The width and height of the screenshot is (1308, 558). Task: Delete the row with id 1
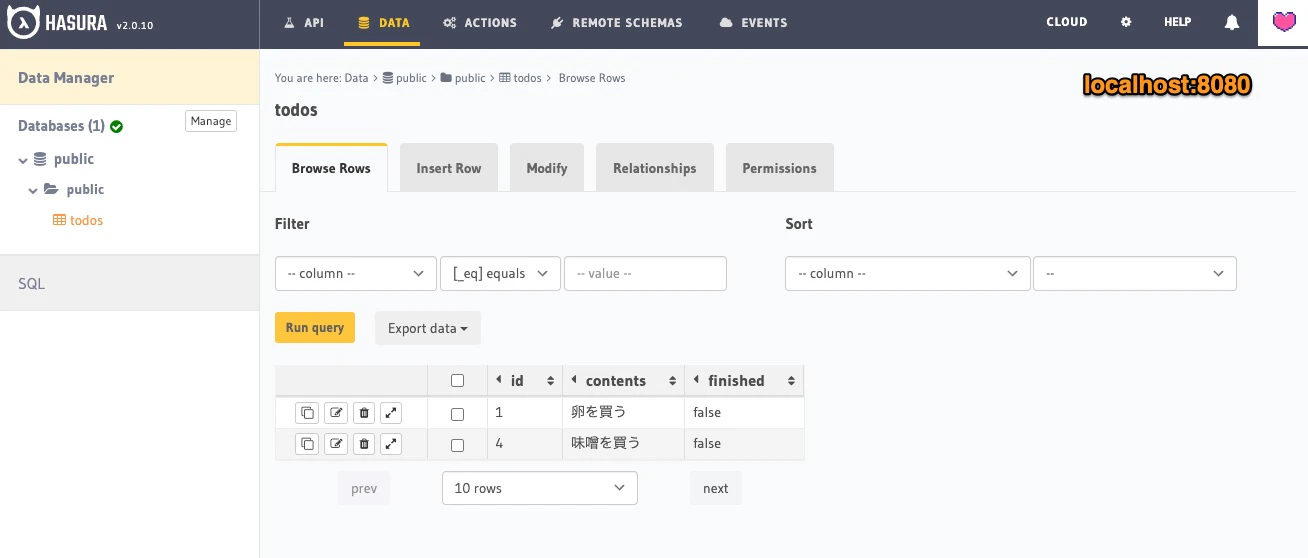click(x=364, y=412)
